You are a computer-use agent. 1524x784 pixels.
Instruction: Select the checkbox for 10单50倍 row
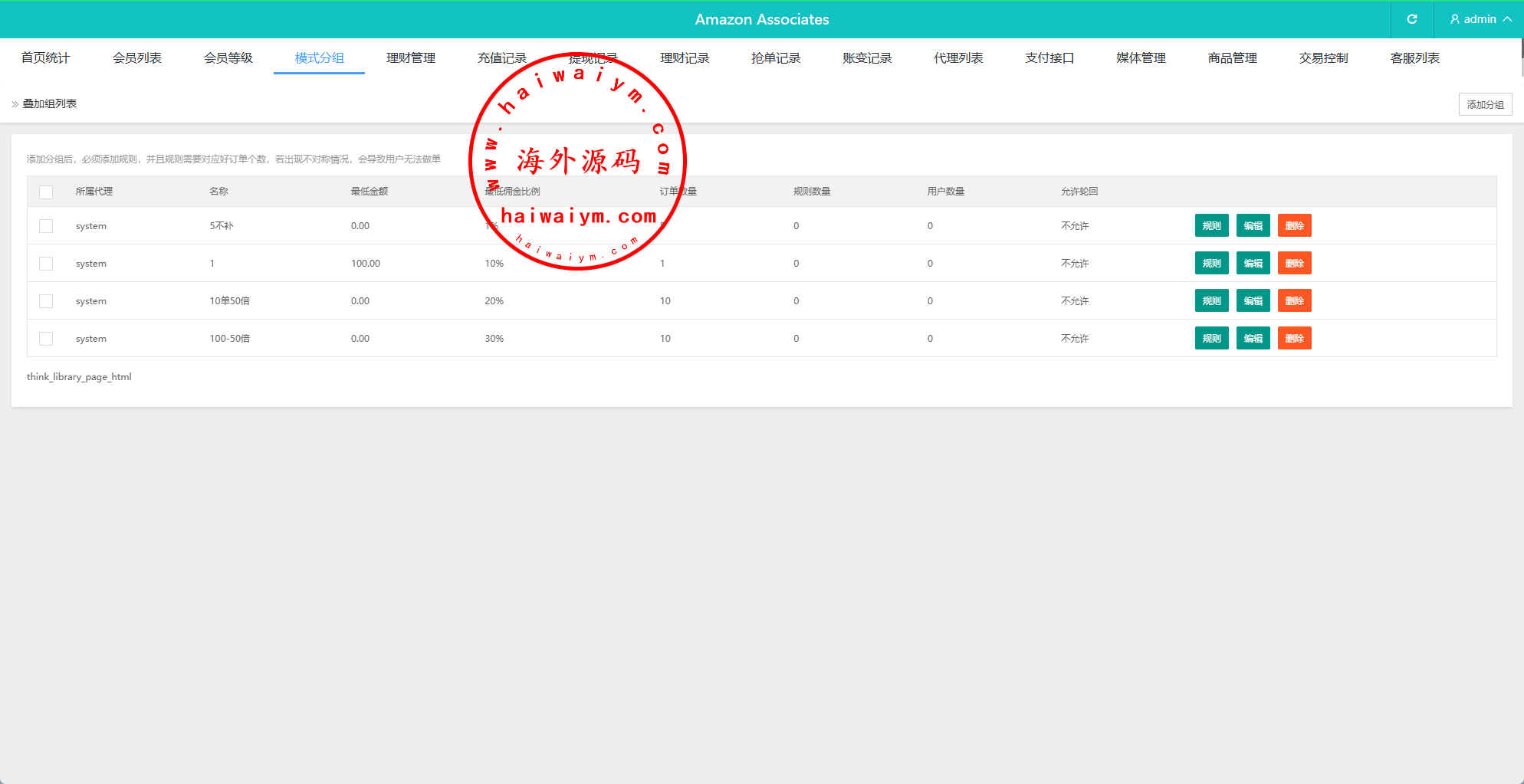[x=46, y=301]
